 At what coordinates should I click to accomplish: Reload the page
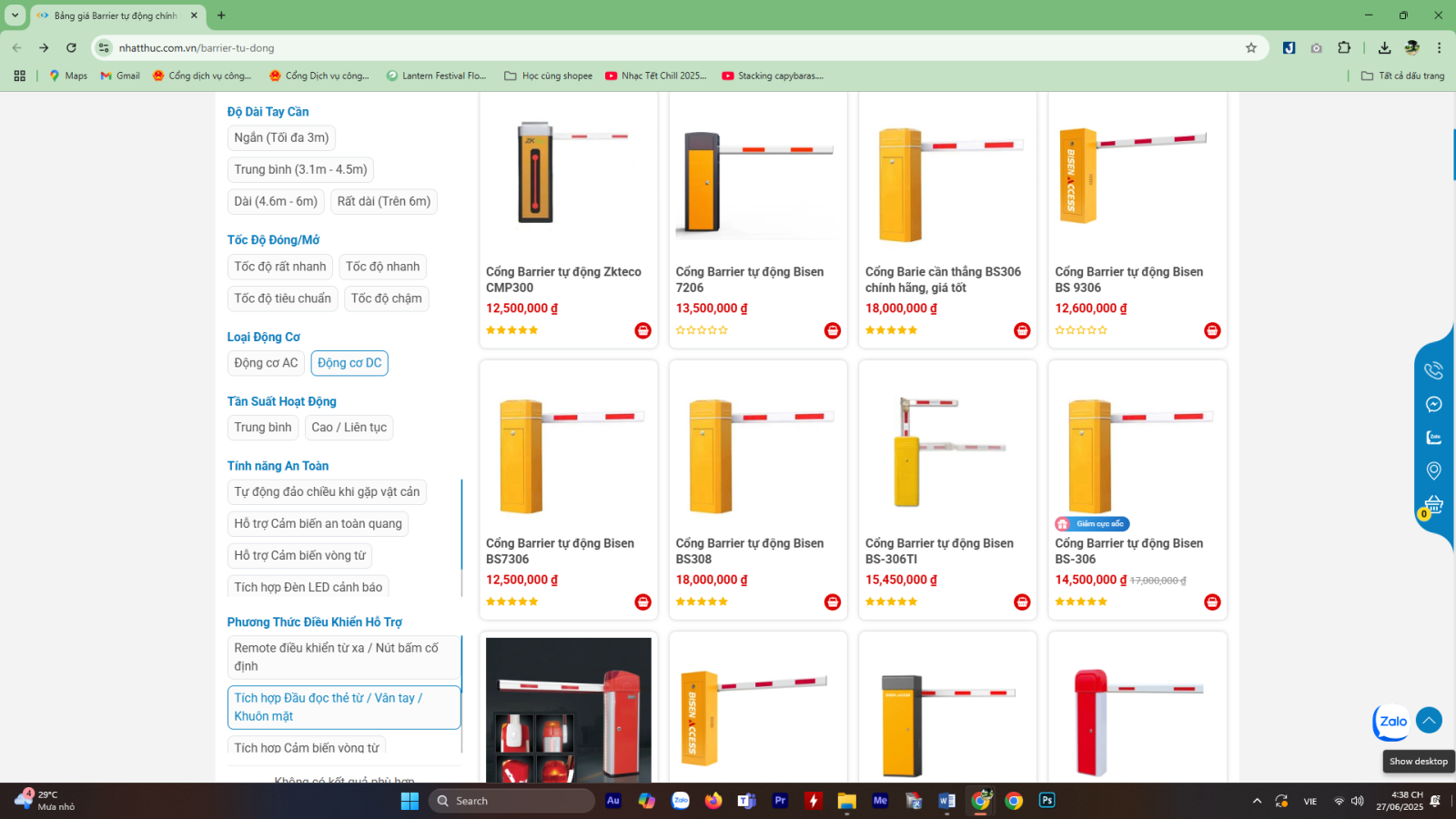tap(71, 47)
